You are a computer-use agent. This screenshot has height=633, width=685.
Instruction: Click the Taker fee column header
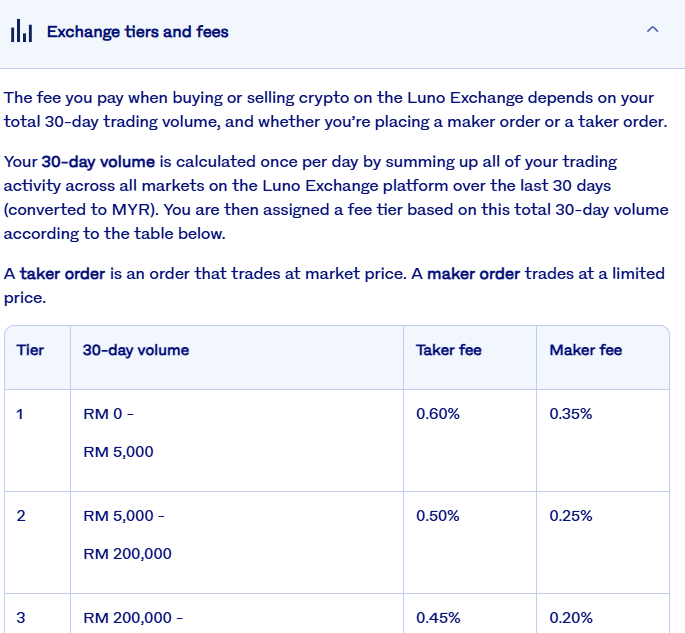coord(448,350)
